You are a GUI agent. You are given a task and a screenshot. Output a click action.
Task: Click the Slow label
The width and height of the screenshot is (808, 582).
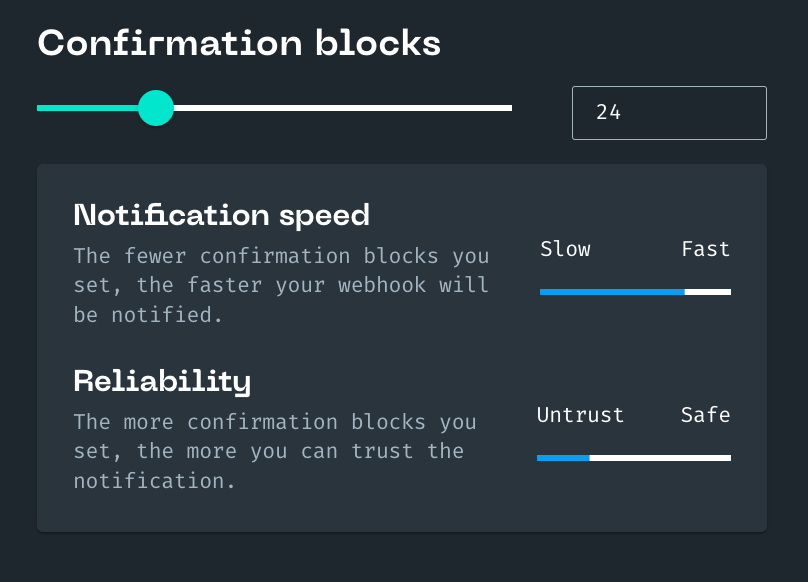point(565,249)
